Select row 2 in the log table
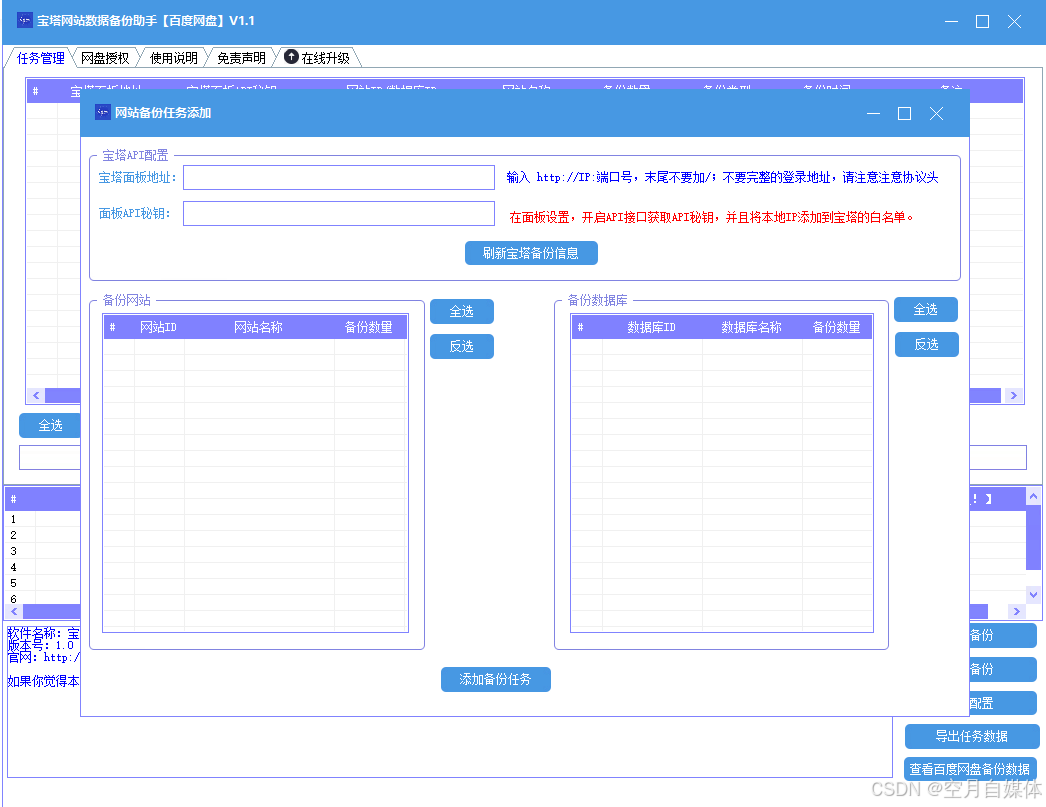Viewport: 1046px width, 807px height. click(x=43, y=535)
